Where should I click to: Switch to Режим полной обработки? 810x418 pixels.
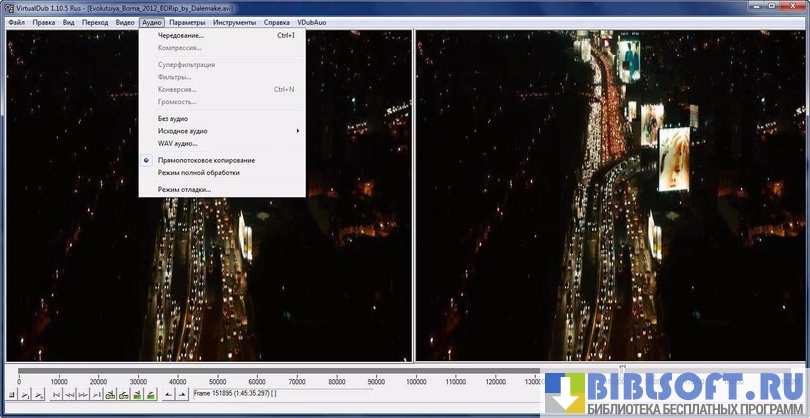pos(198,172)
